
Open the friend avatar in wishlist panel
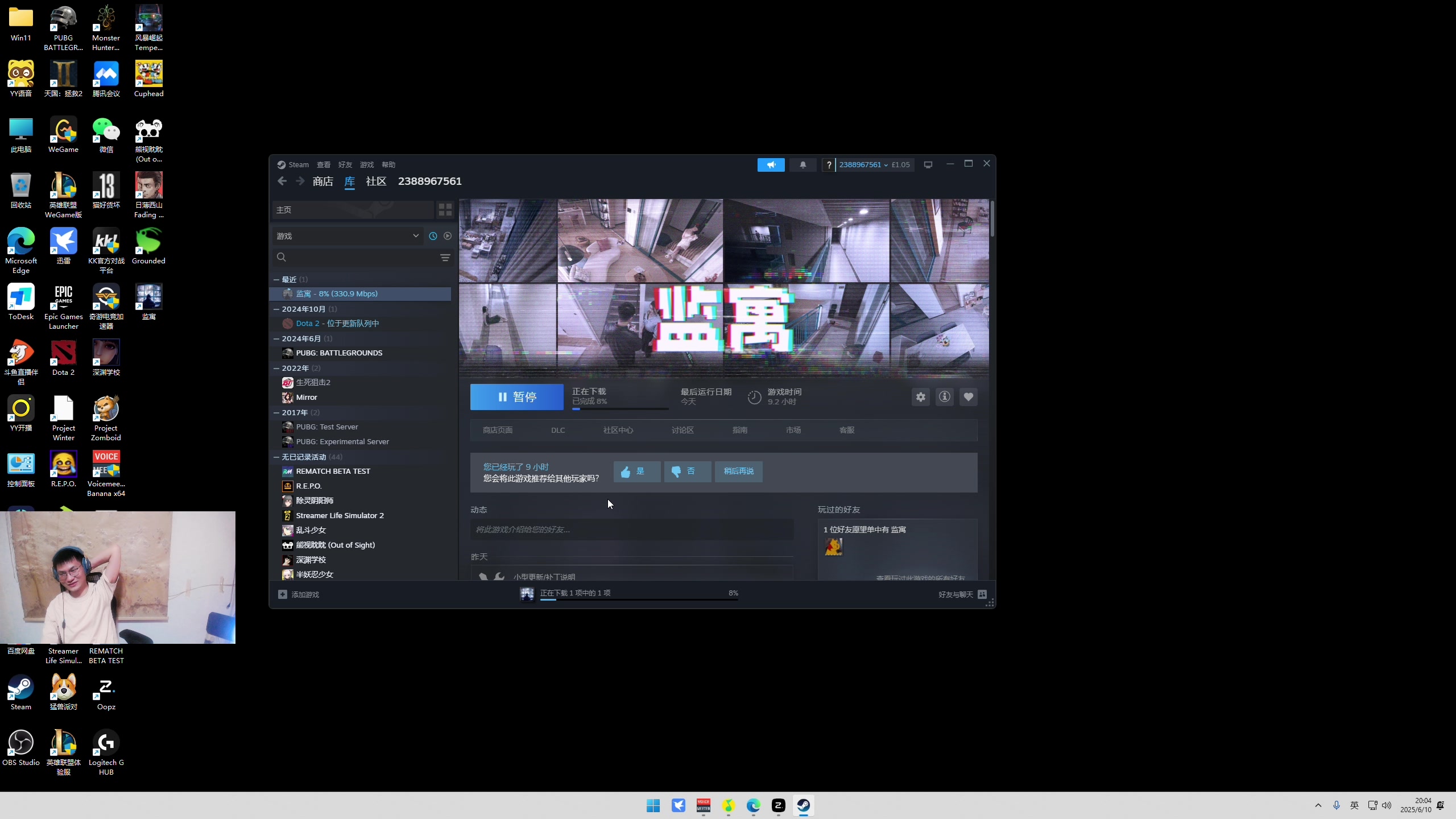pyautogui.click(x=833, y=547)
